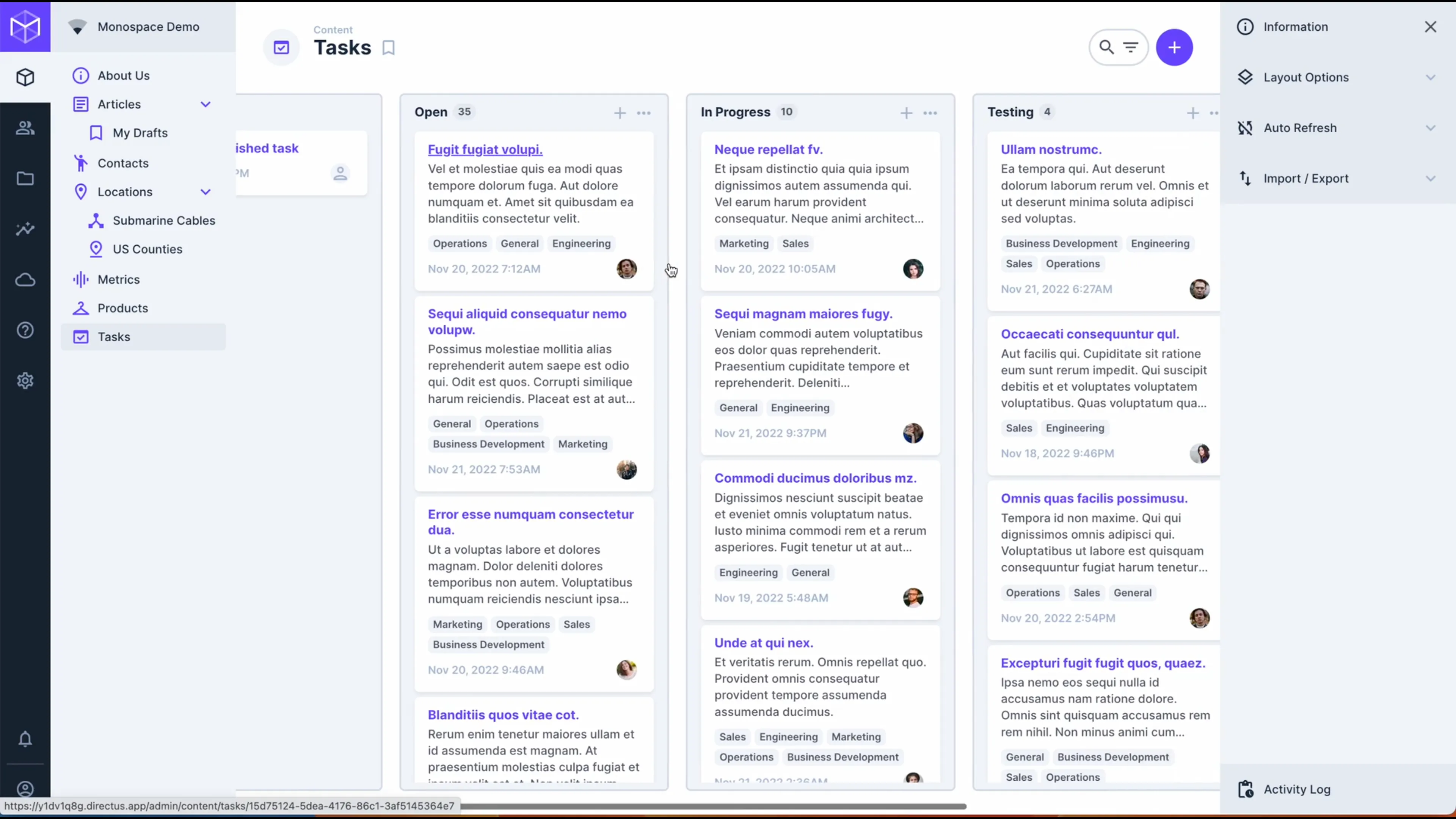Open the Settings gear icon
The height and width of the screenshot is (819, 1456).
point(25,380)
